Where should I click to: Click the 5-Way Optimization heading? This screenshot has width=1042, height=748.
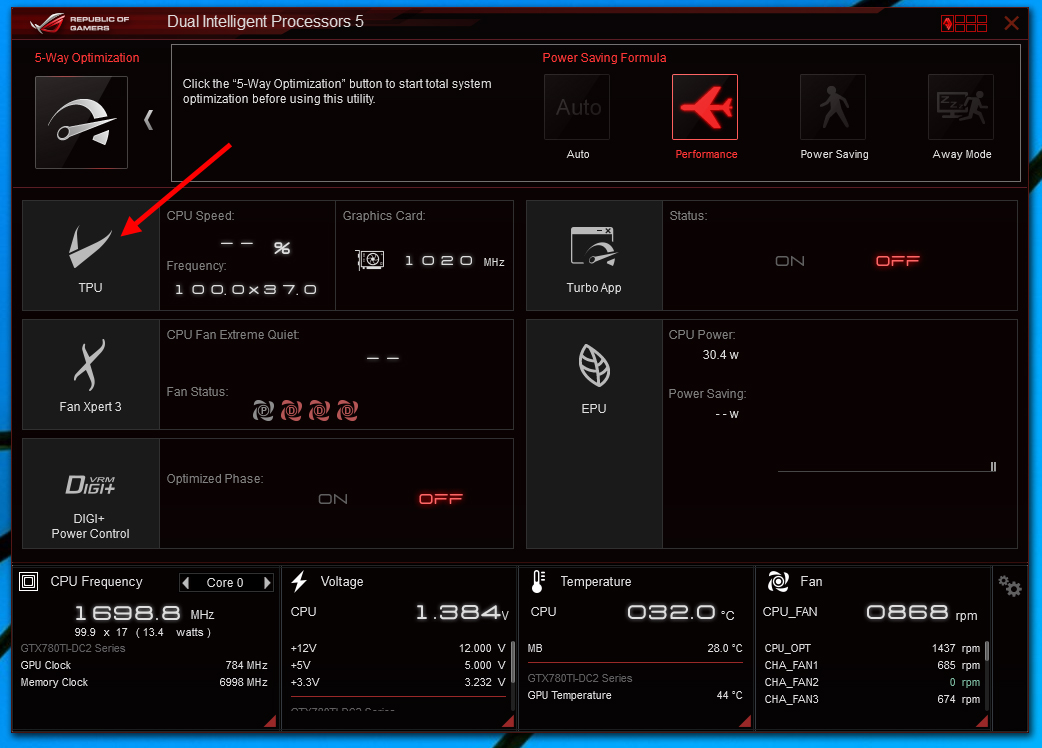pos(87,58)
